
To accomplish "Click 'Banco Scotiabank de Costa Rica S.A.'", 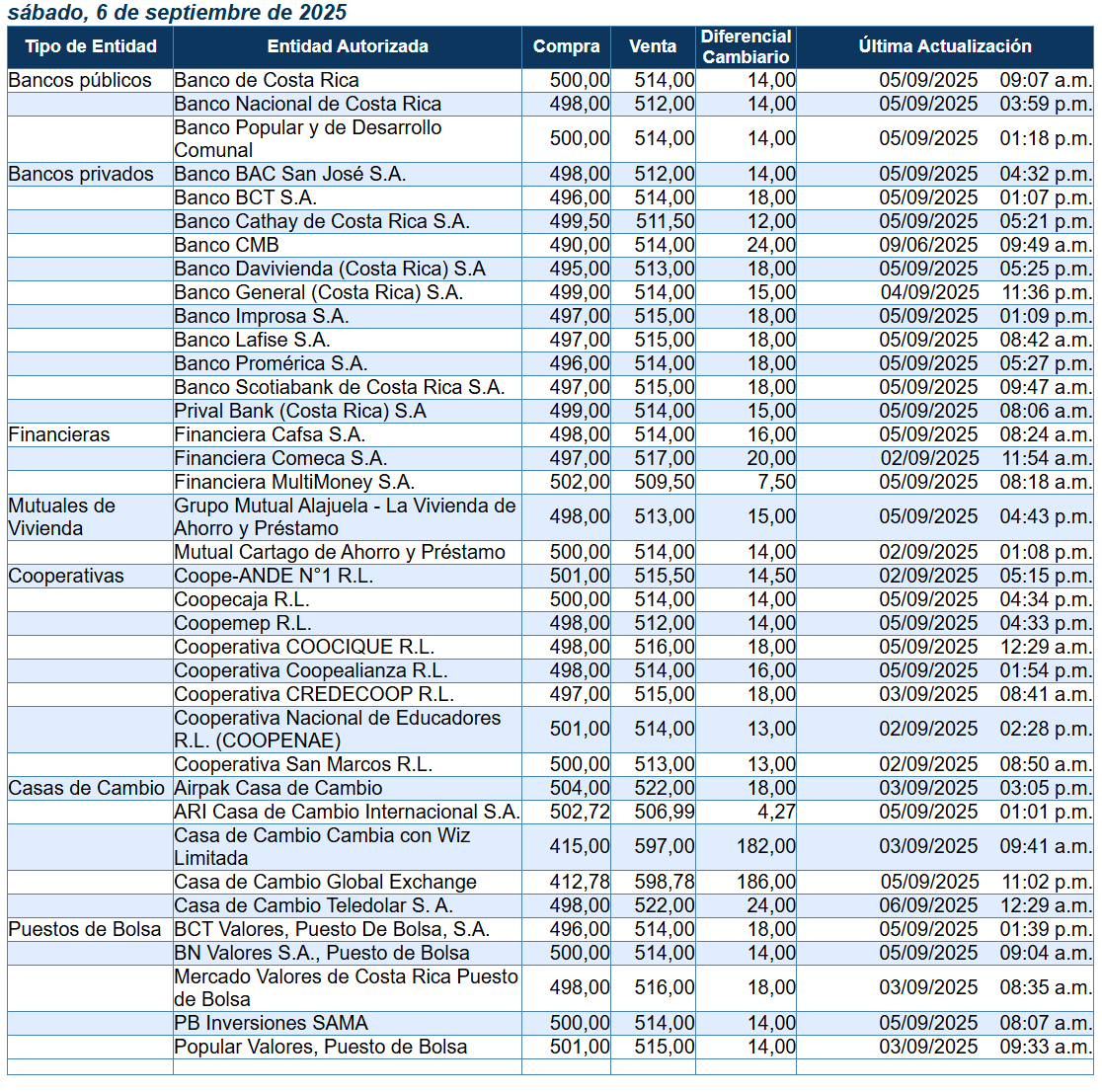I will [x=340, y=388].
